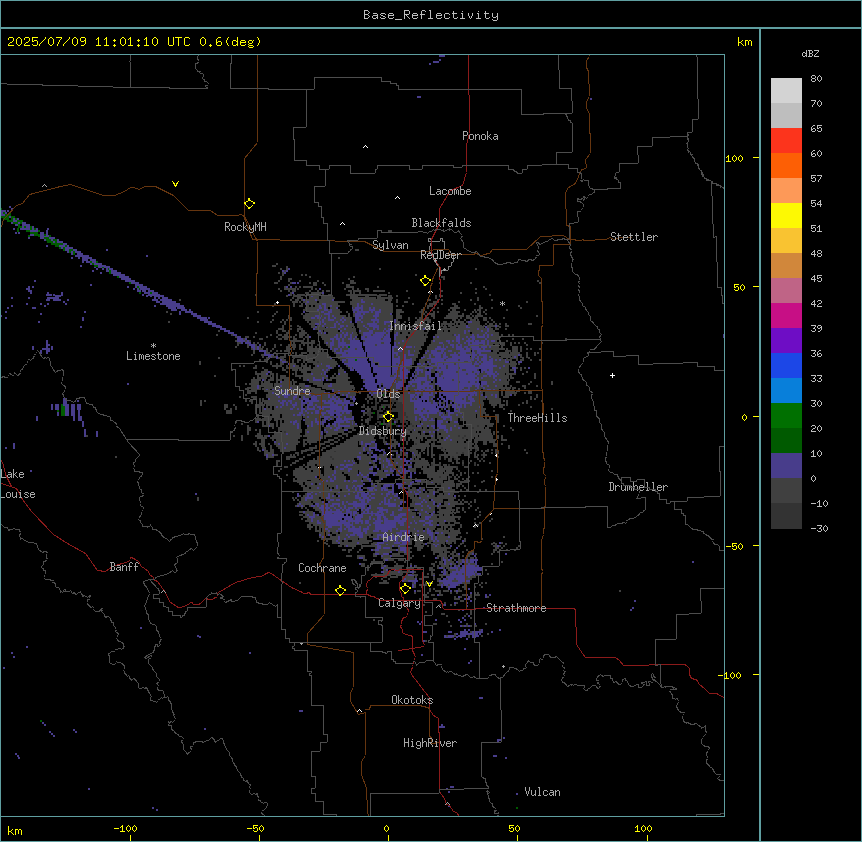Viewport: 862px width, 842px height.
Task: Click the 10 dBZ slate purple swatch
Action: (786, 466)
